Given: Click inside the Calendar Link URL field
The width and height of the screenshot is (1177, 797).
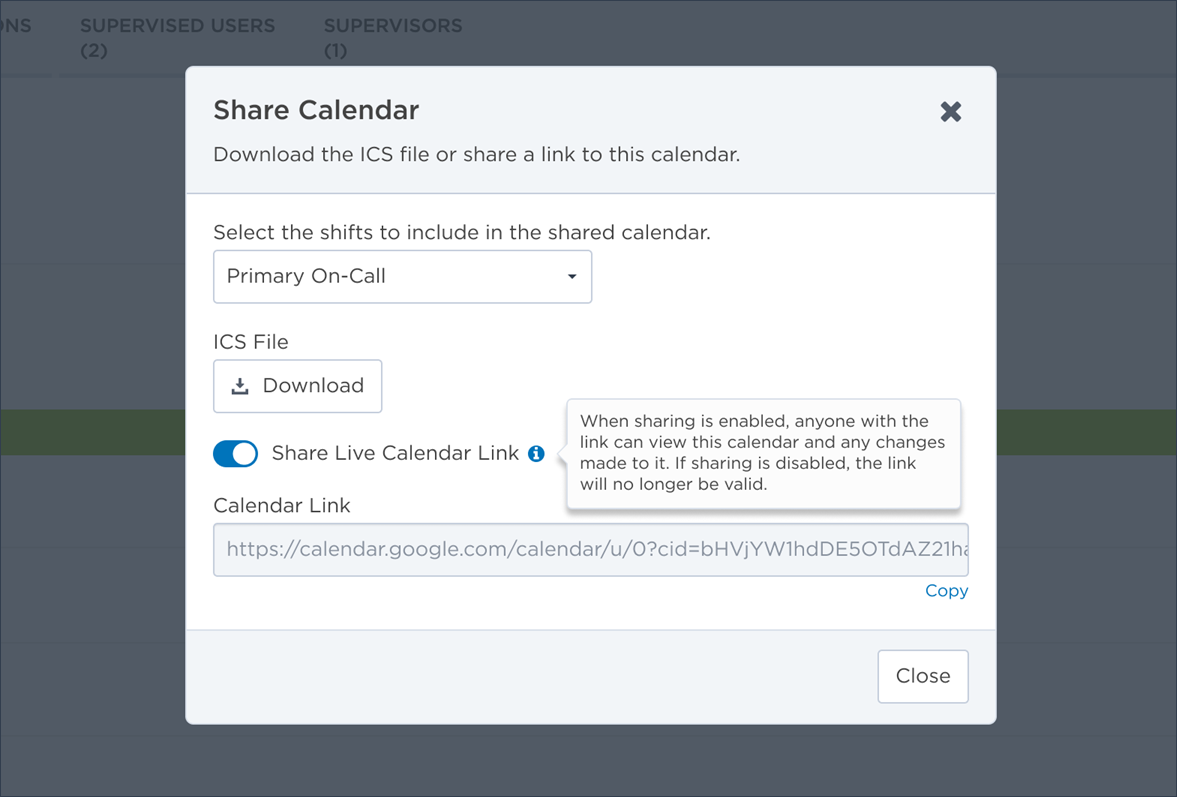Looking at the screenshot, I should (590, 550).
